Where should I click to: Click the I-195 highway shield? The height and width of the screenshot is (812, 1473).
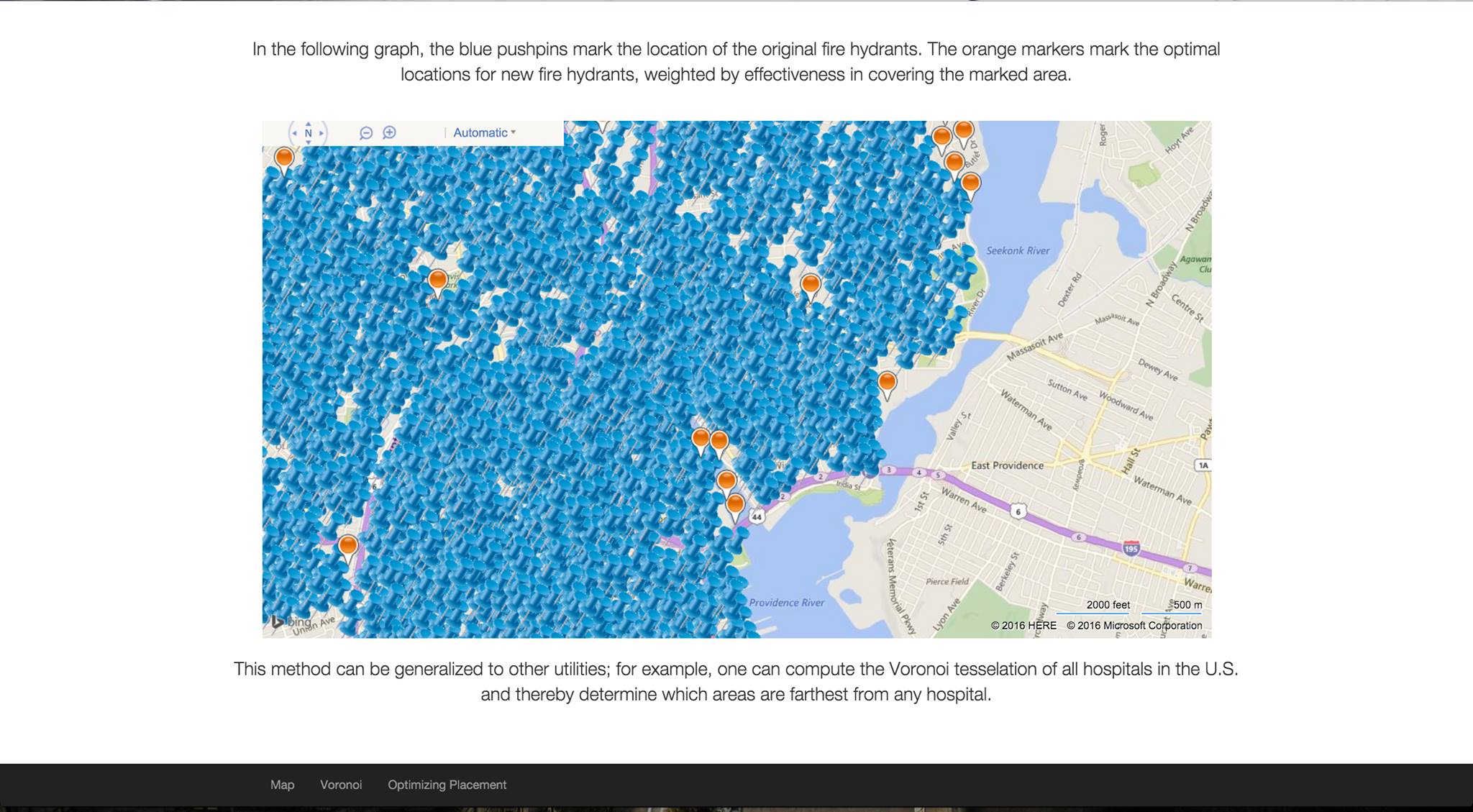tap(1131, 548)
